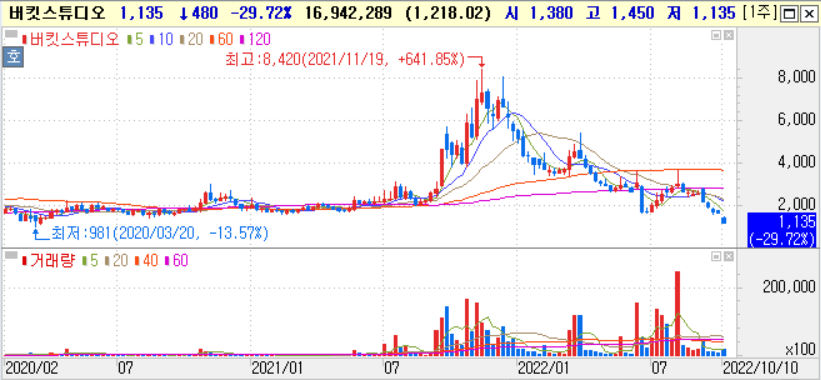Select the red 버킷스튜디오 price legend entry
The width and height of the screenshot is (821, 380).
click(72, 39)
